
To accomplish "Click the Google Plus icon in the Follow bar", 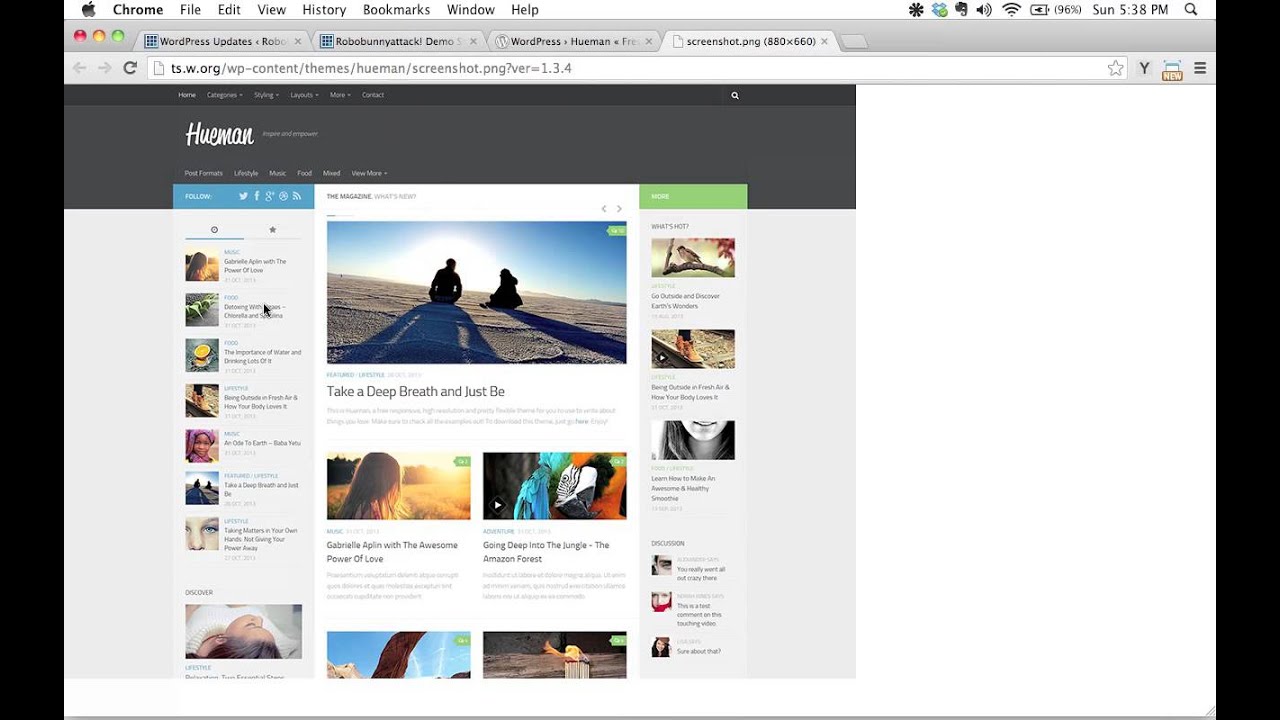I will click(270, 196).
